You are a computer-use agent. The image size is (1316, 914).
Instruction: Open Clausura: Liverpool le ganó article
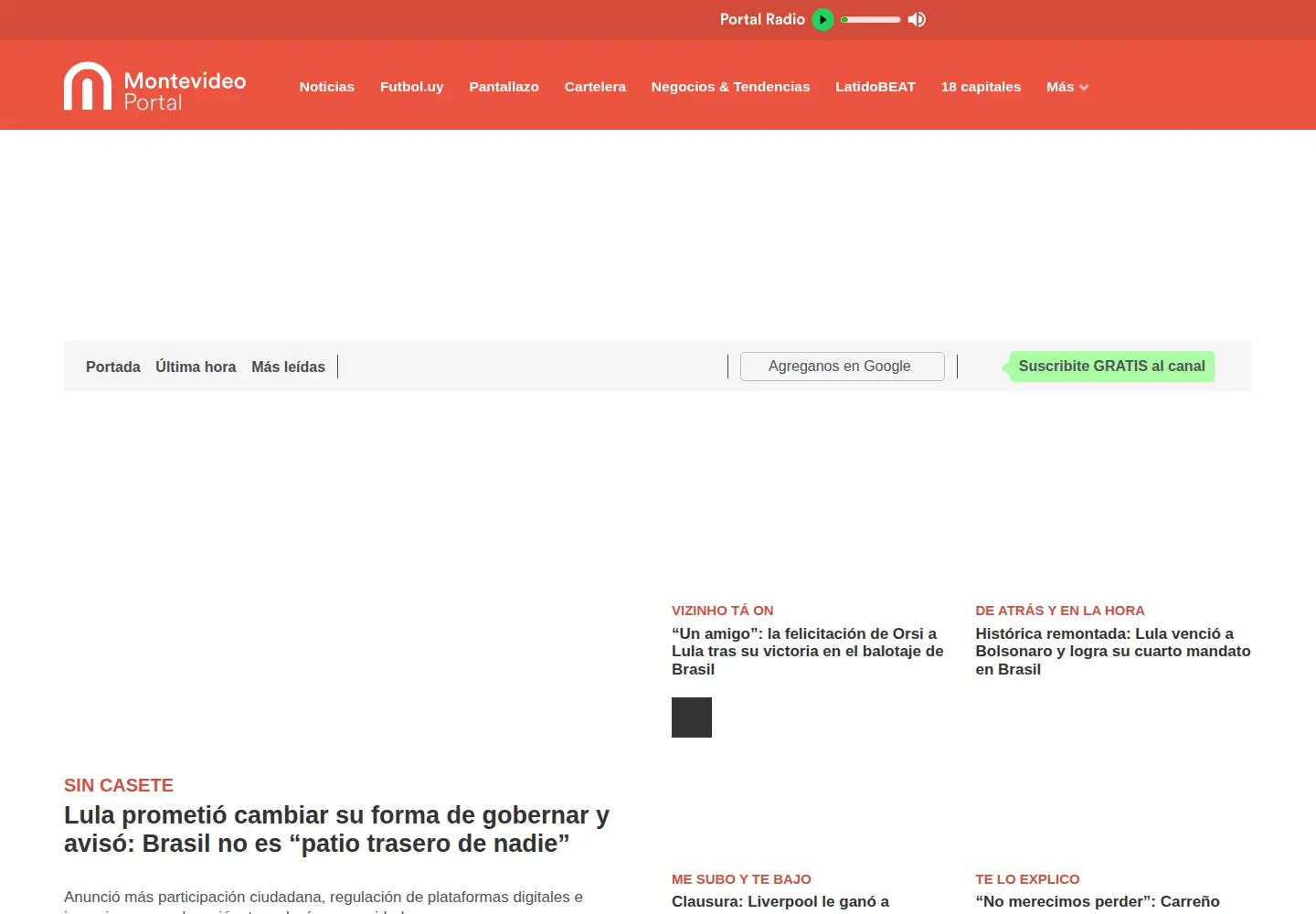(x=780, y=902)
